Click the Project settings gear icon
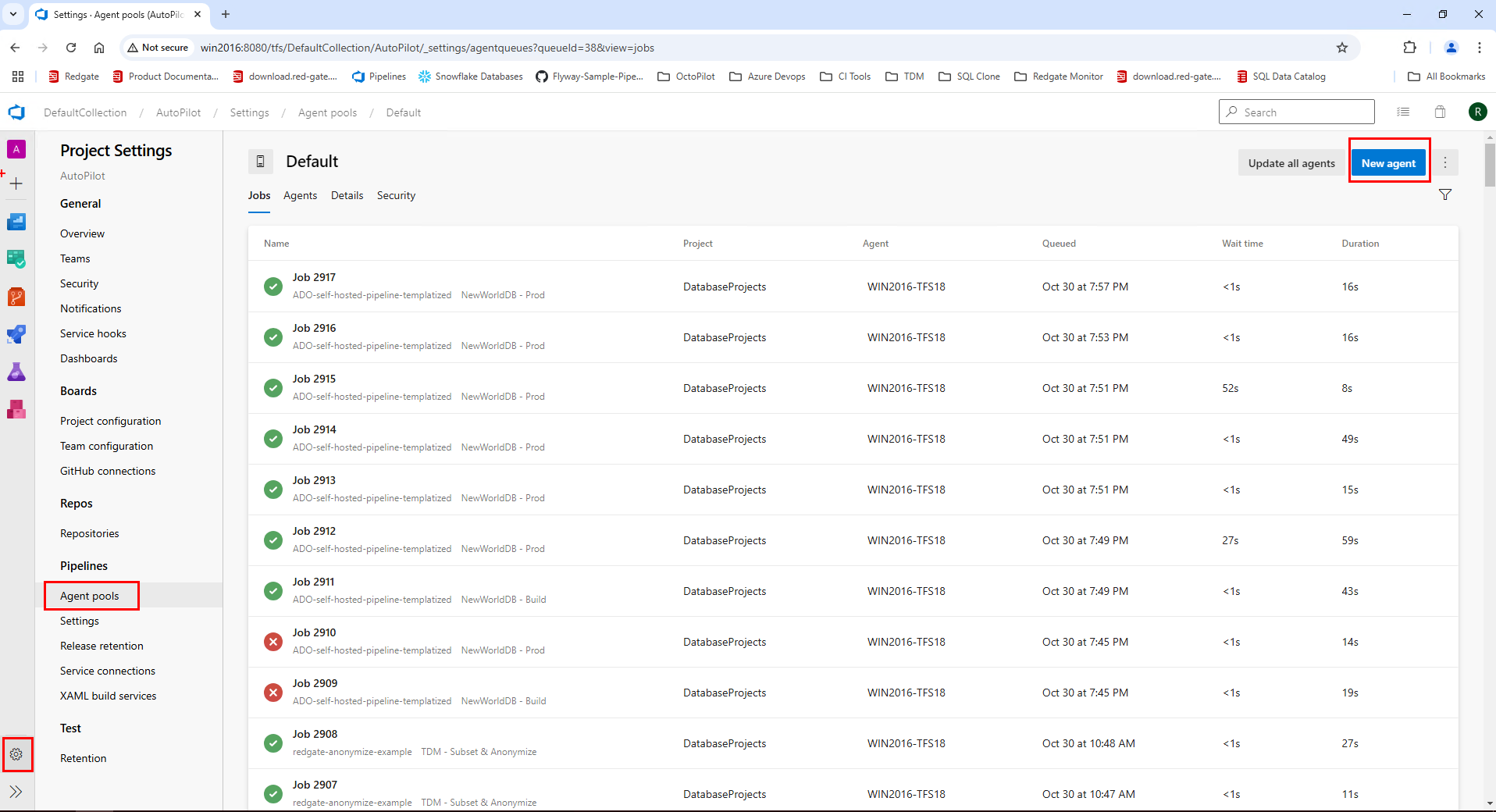The height and width of the screenshot is (812, 1496). click(16, 754)
